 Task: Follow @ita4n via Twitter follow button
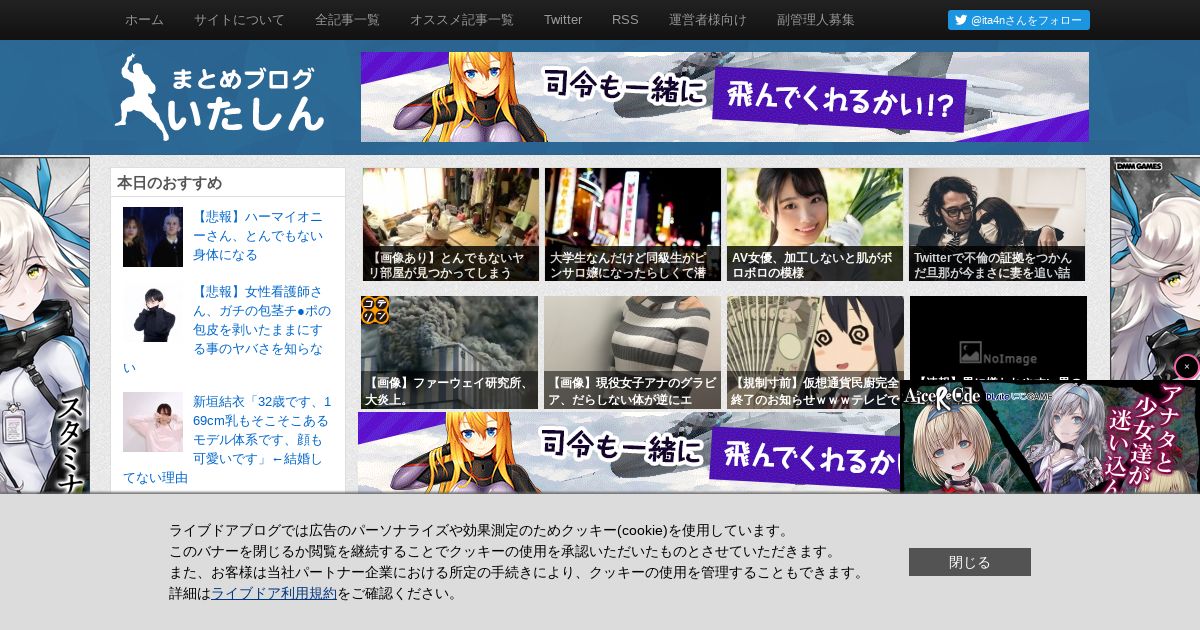[x=1018, y=20]
